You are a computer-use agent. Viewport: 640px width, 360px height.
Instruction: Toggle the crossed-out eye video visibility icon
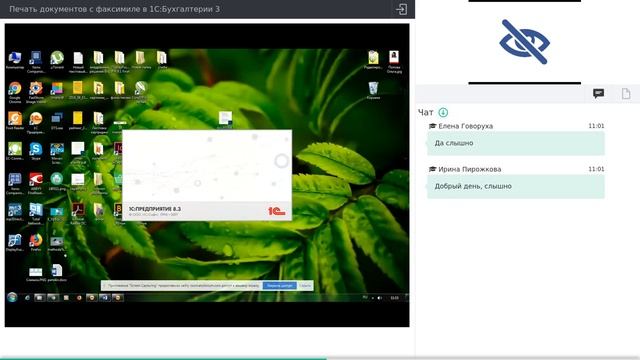coord(524,42)
